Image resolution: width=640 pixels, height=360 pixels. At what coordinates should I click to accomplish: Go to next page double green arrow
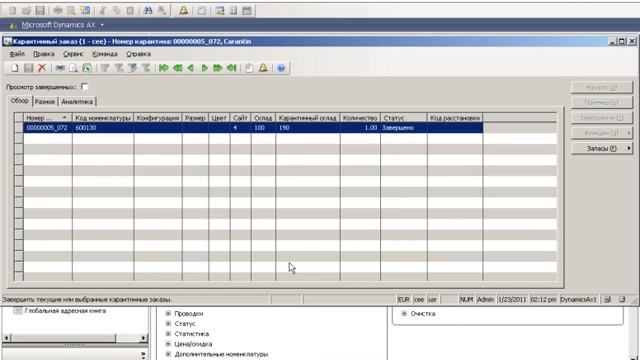coord(218,68)
